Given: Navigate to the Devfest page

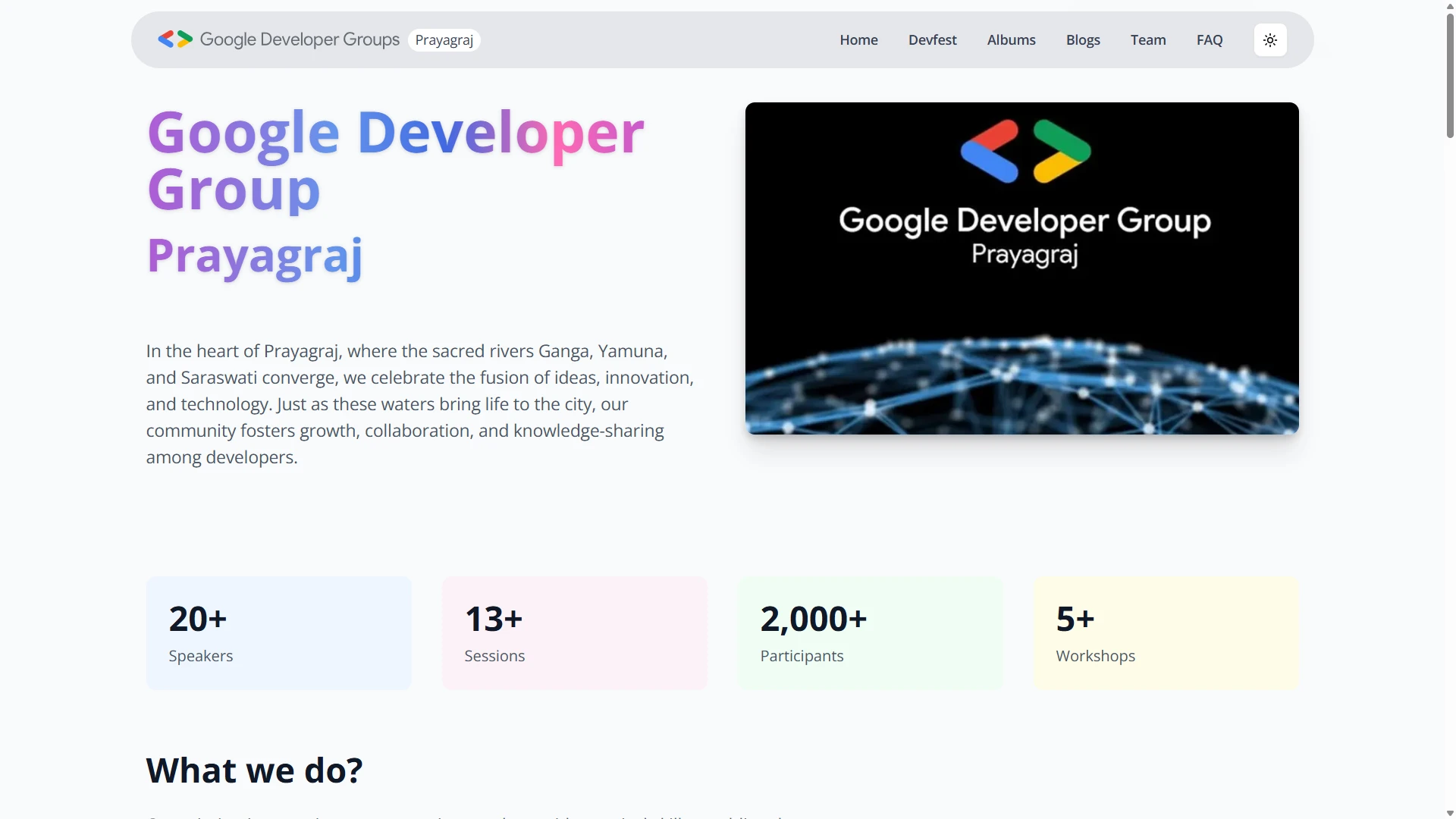Looking at the screenshot, I should point(932,39).
